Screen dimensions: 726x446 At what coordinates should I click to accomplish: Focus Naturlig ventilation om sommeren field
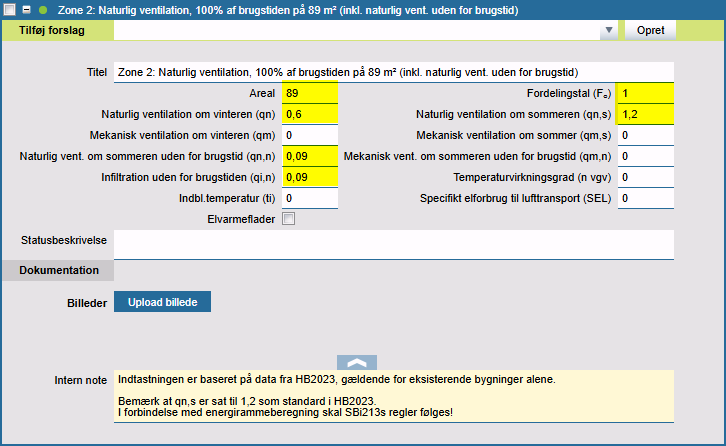[645, 114]
